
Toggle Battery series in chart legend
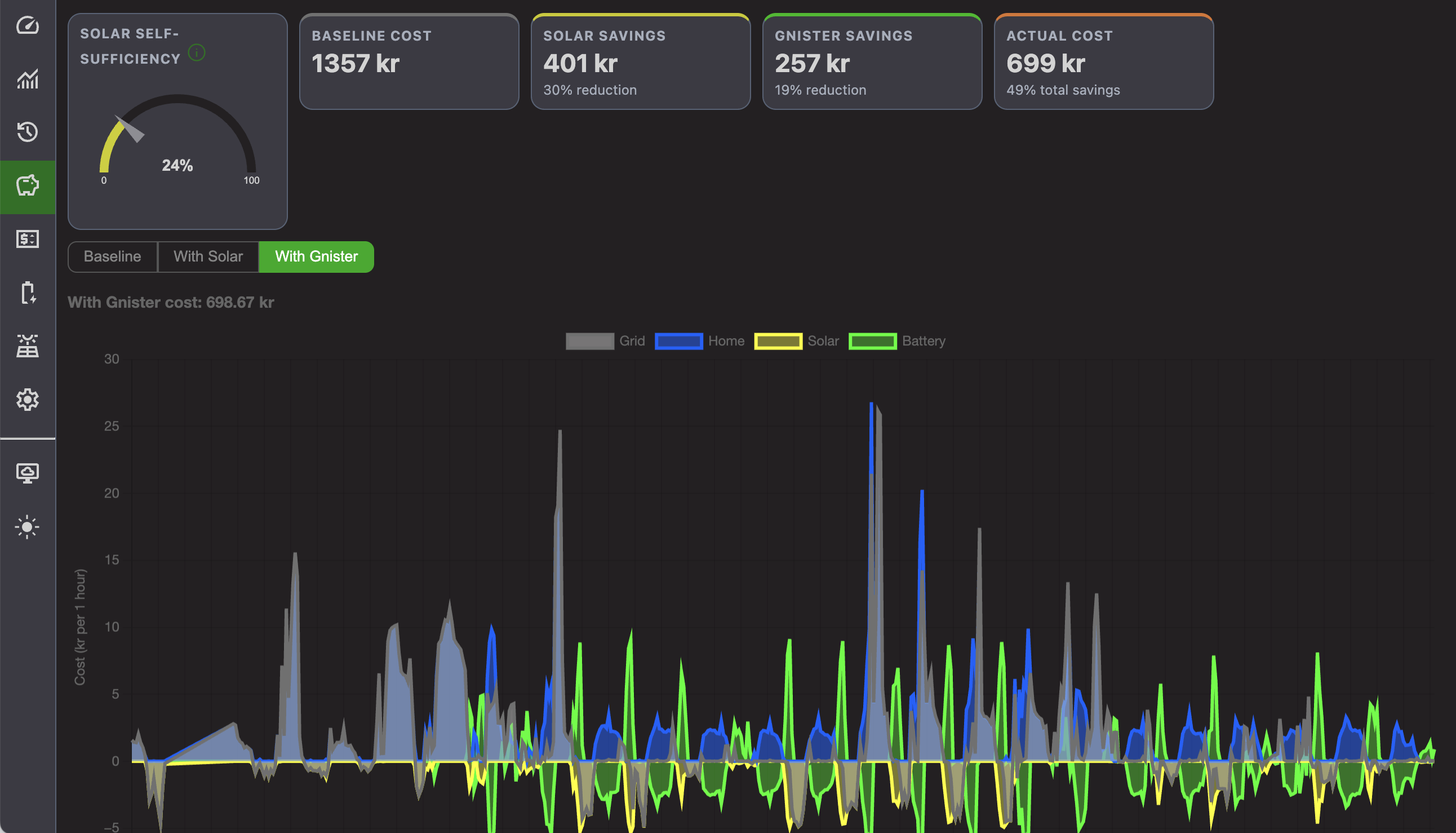point(897,341)
